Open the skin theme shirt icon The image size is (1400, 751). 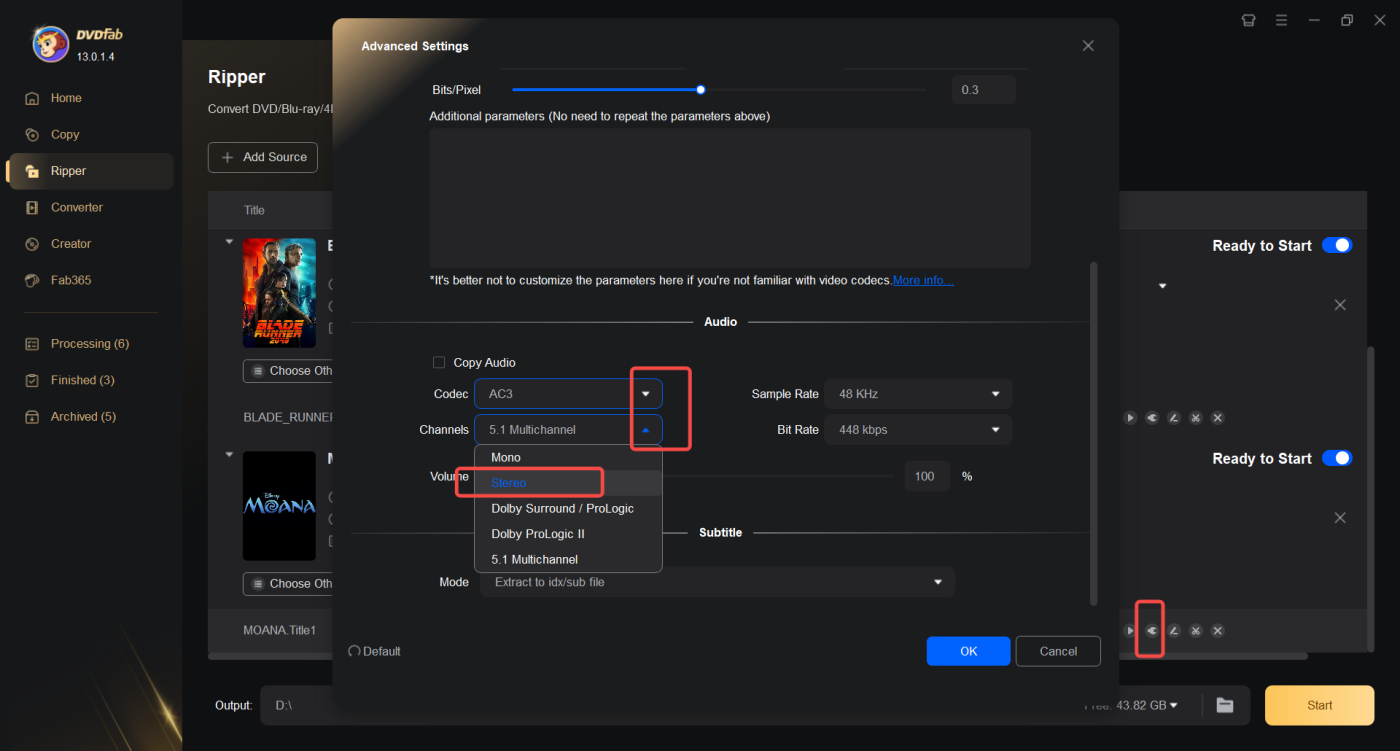click(1248, 20)
